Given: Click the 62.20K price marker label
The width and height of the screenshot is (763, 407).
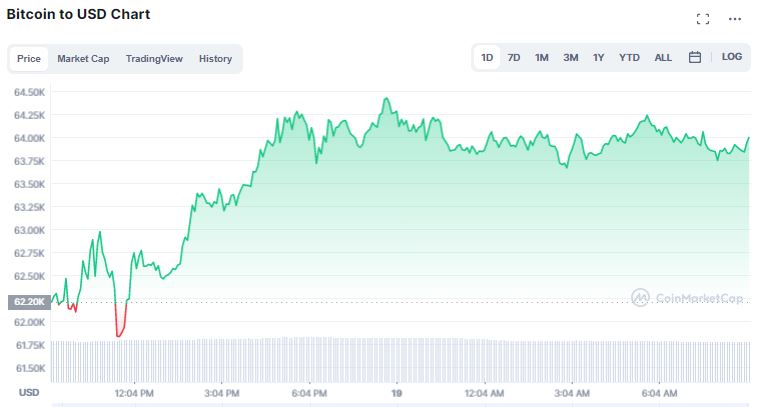Looking at the screenshot, I should coord(29,302).
